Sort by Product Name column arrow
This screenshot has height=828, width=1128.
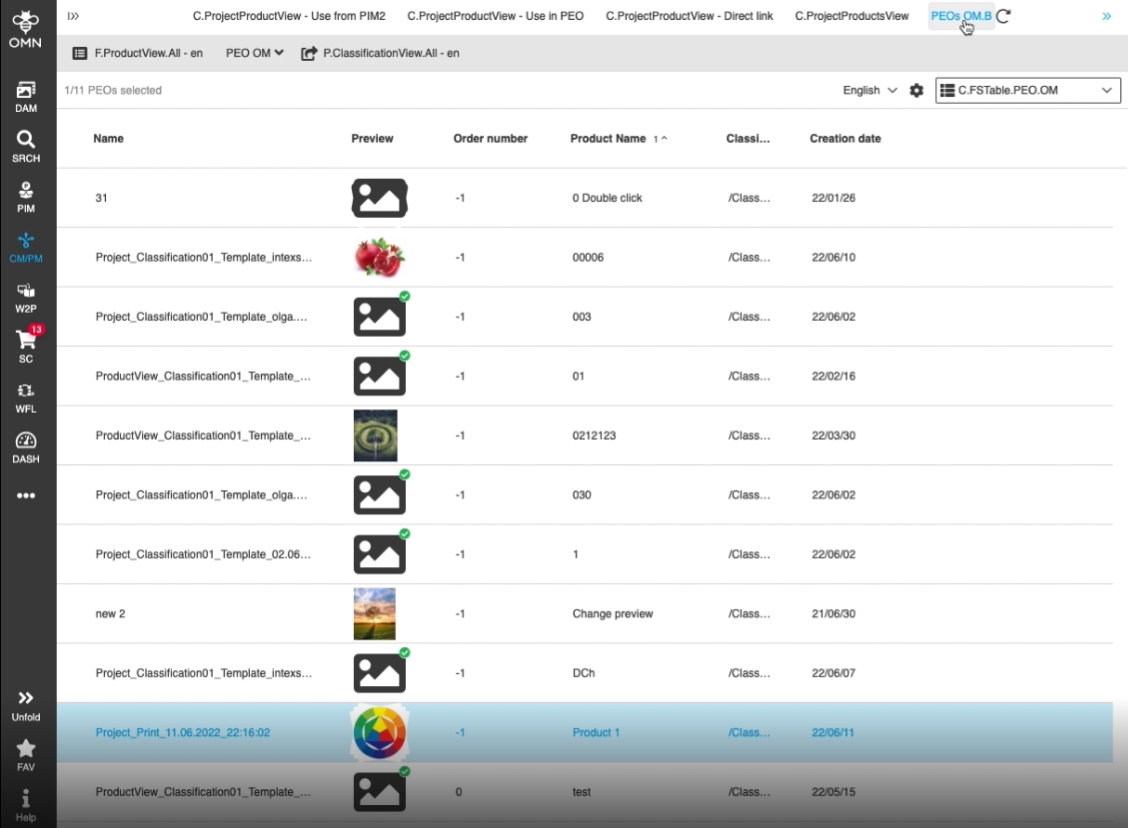pyautogui.click(x=660, y=139)
